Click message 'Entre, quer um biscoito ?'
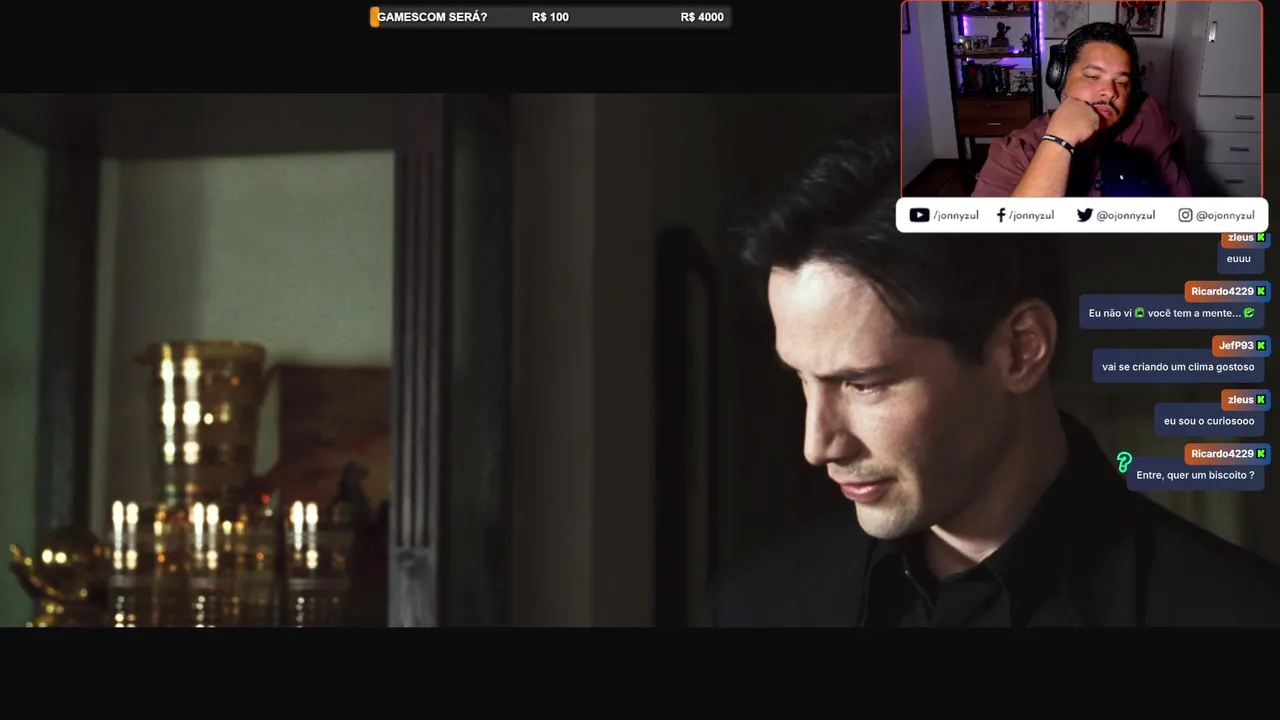Viewport: 1280px width, 720px height. (x=1195, y=475)
